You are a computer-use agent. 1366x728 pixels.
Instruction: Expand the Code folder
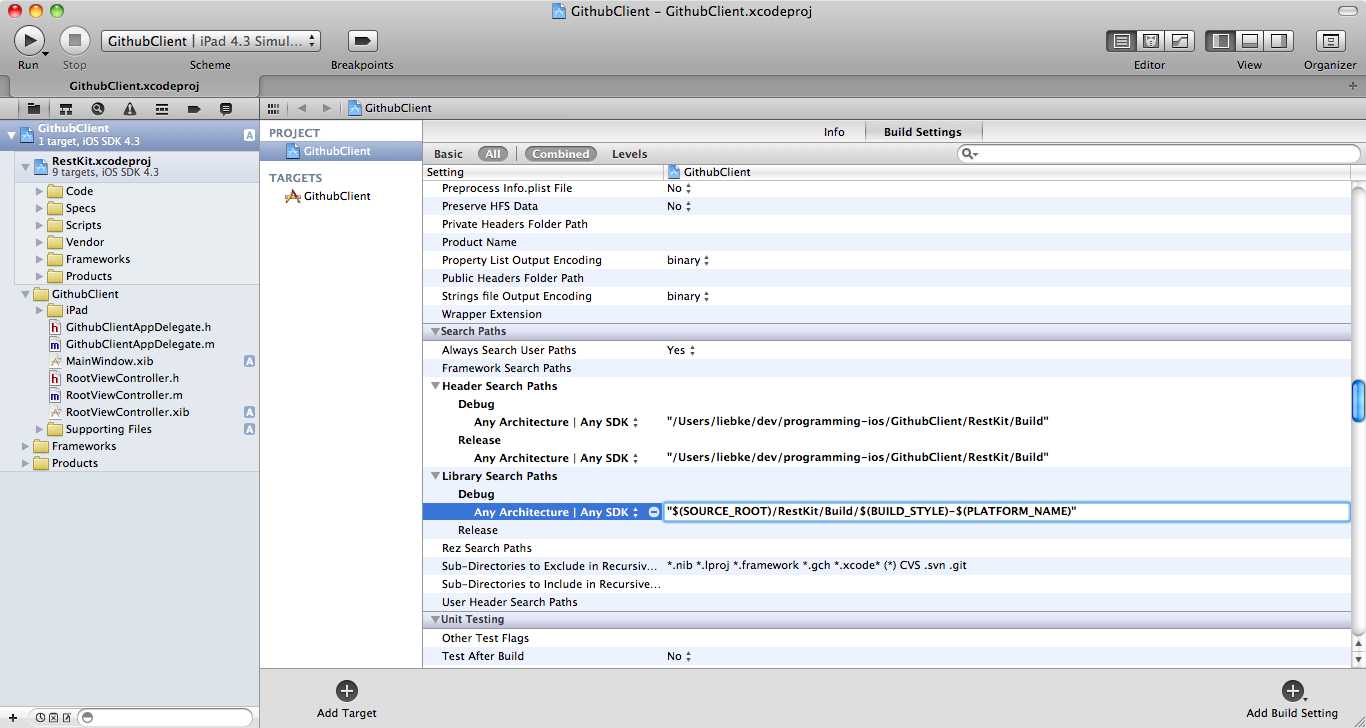[x=39, y=191]
